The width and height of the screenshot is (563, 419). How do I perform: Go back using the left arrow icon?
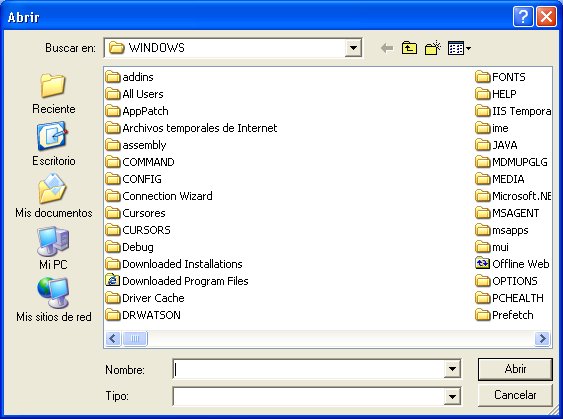(x=387, y=48)
